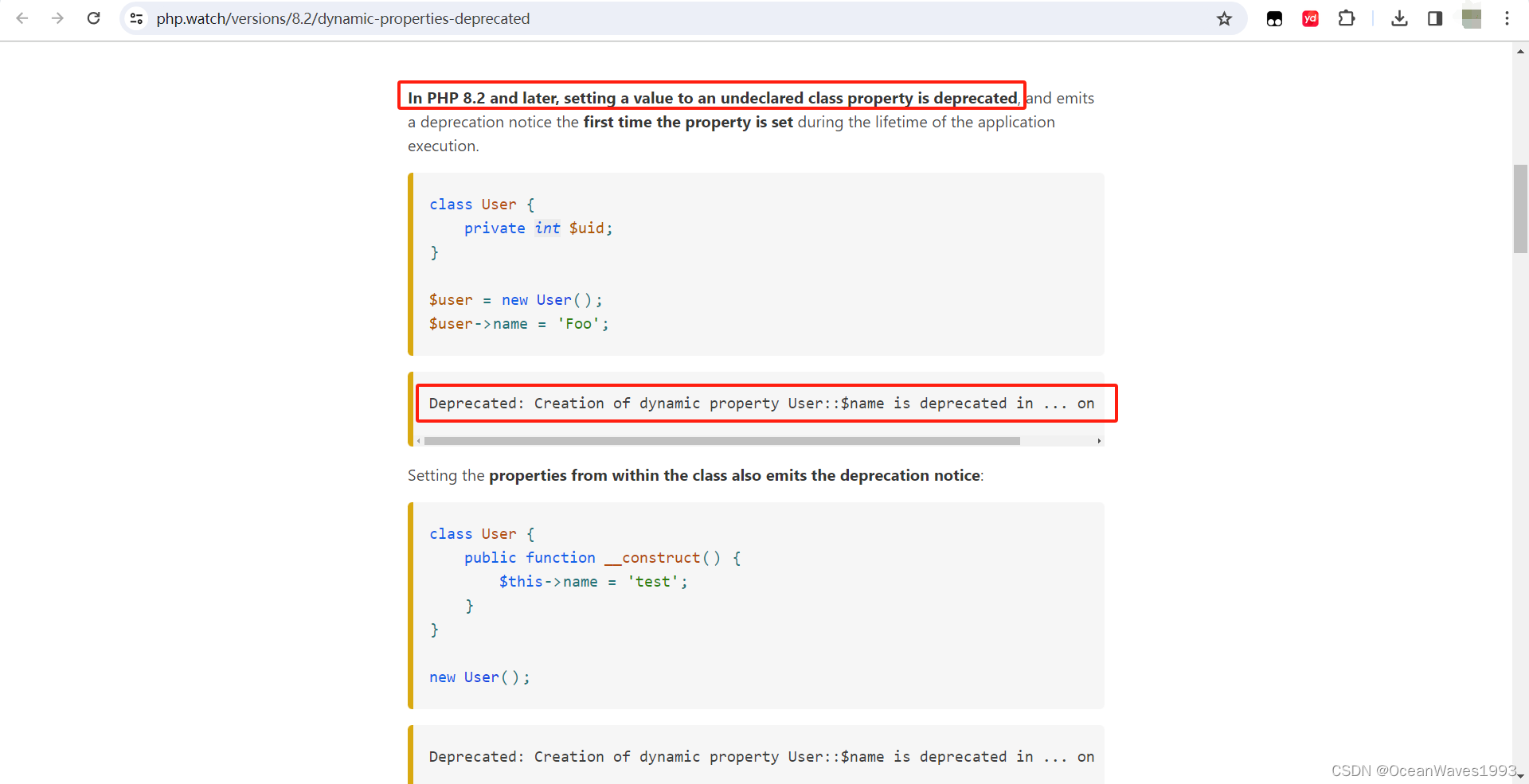Click "$user->name = 'Foo';" code line
1529x784 pixels.
518,324
